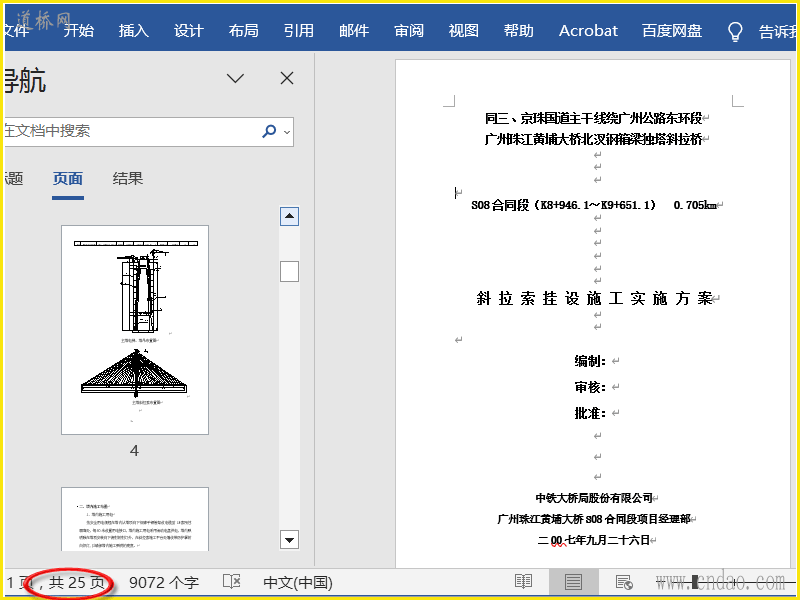This screenshot has height=600, width=800.
Task: Open the Acrobat ribbon tab
Action: coord(588,31)
